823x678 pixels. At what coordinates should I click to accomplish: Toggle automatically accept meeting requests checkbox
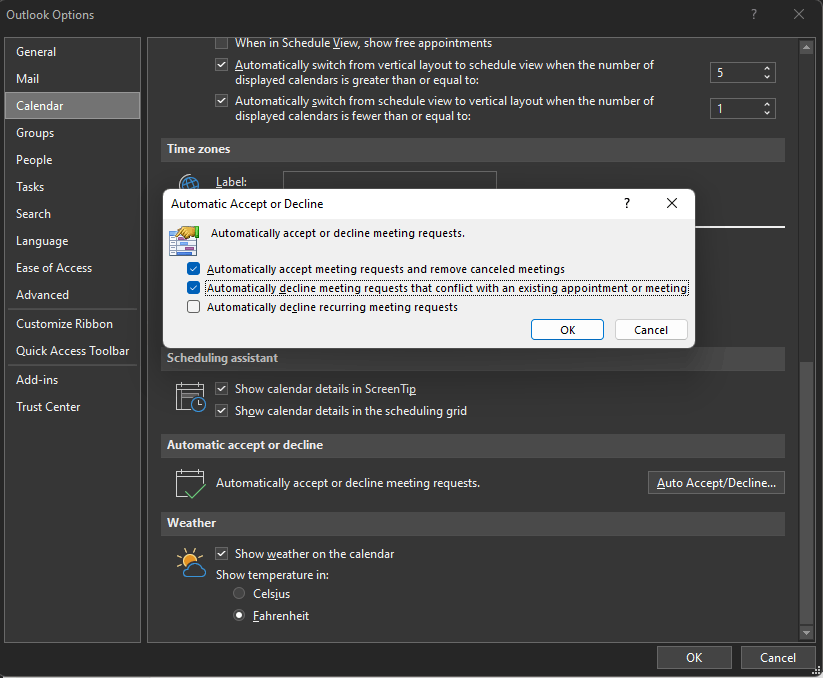coord(193,269)
